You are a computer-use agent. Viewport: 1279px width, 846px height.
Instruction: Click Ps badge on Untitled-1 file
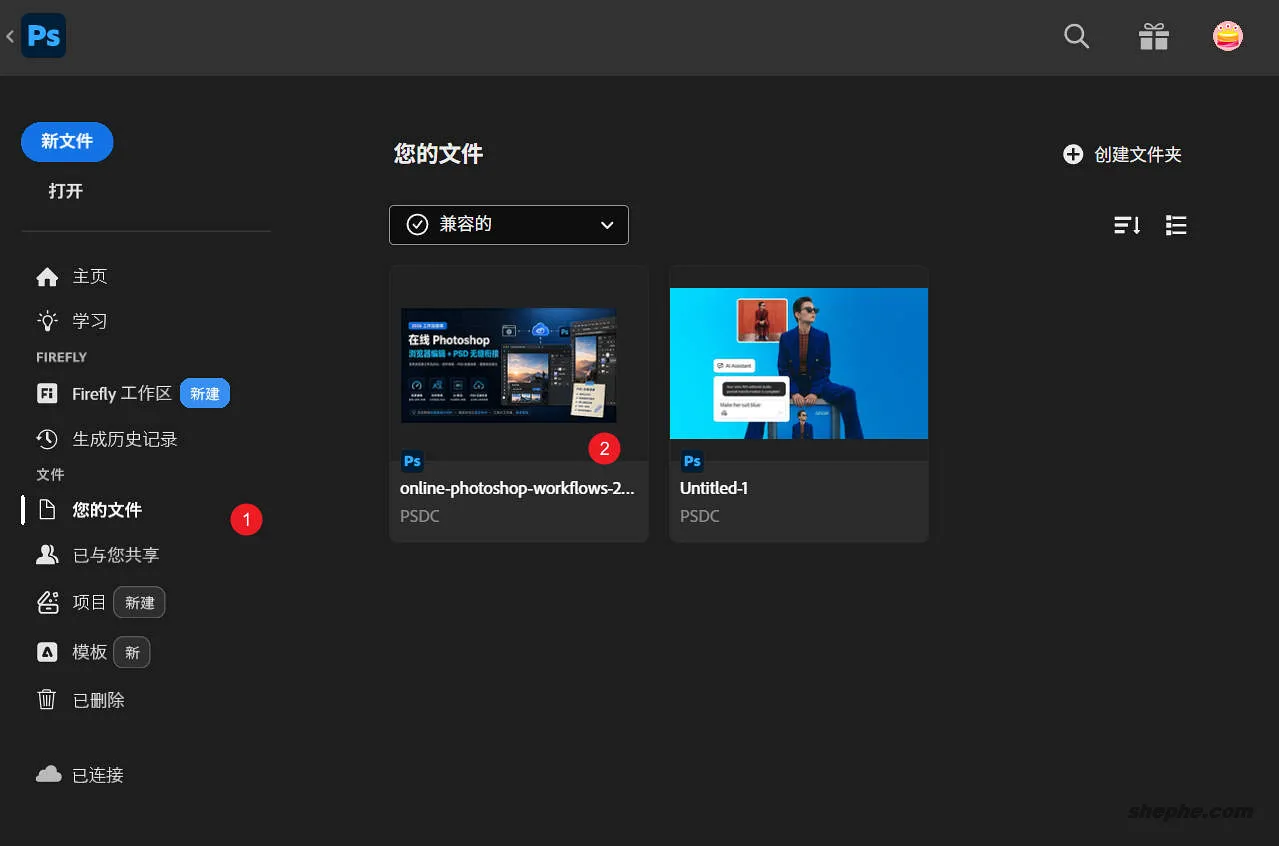point(692,461)
